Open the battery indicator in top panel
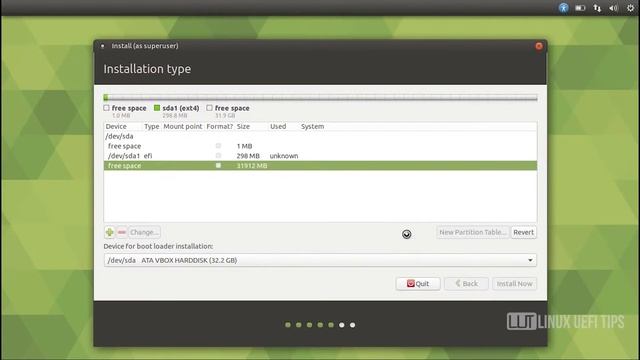This screenshot has height=360, width=640. (x=580, y=8)
